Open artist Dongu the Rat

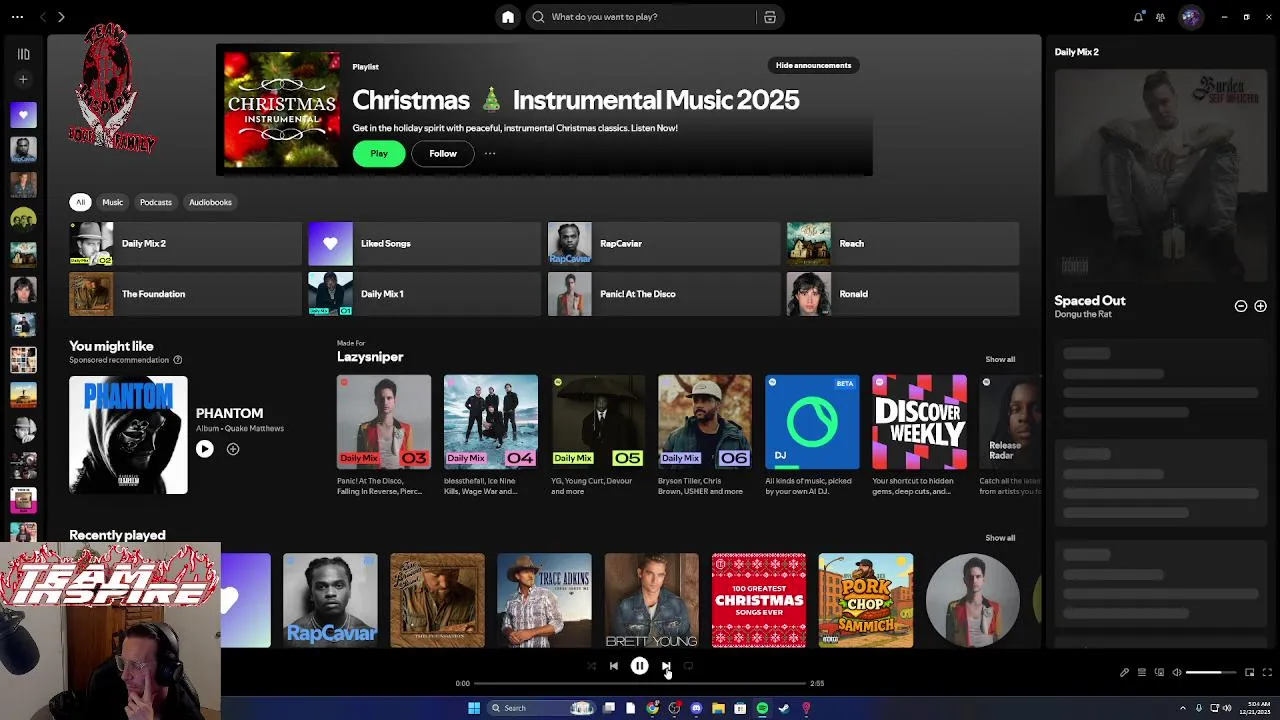(x=1083, y=314)
